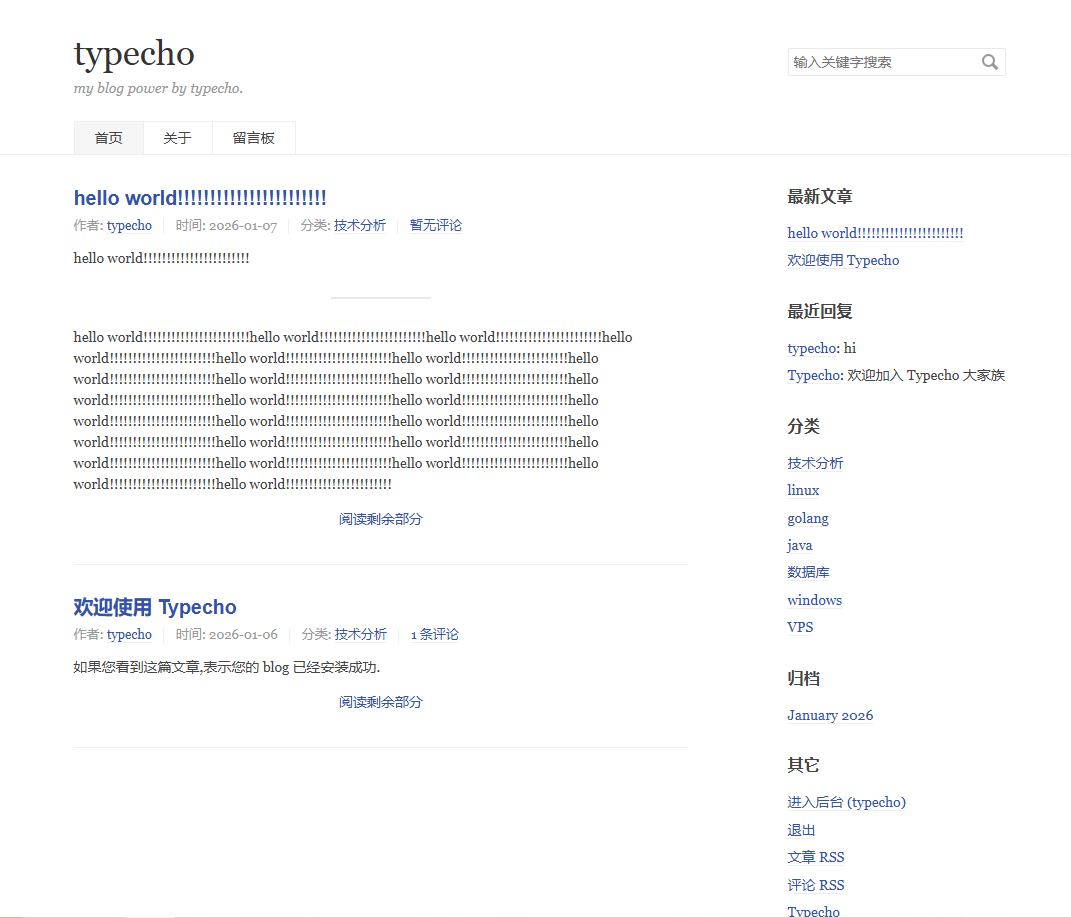Open the post hello world!!!!!!!!!!!!!!!!!!!!!!!!
Screen dimensions: 1071x918
[199, 197]
